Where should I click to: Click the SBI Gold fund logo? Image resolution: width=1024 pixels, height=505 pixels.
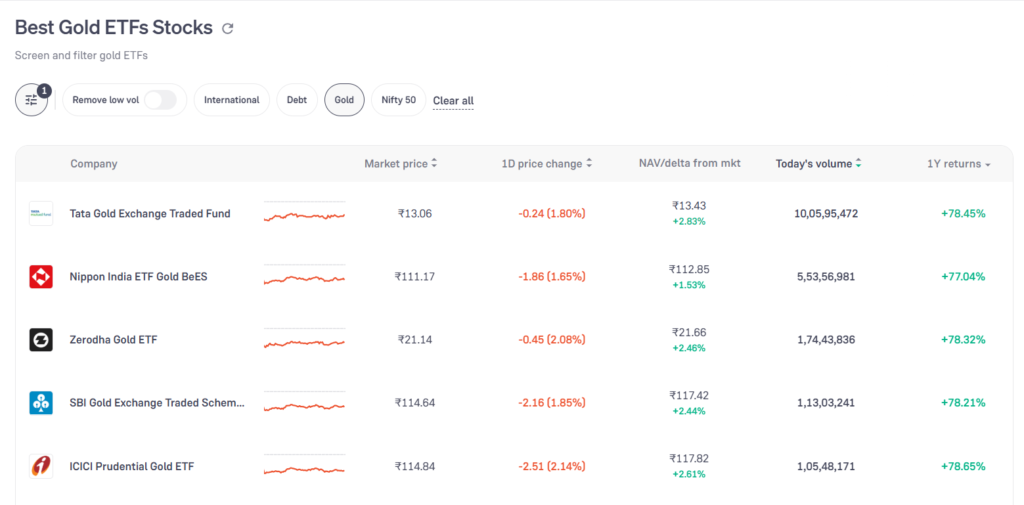pyautogui.click(x=41, y=403)
